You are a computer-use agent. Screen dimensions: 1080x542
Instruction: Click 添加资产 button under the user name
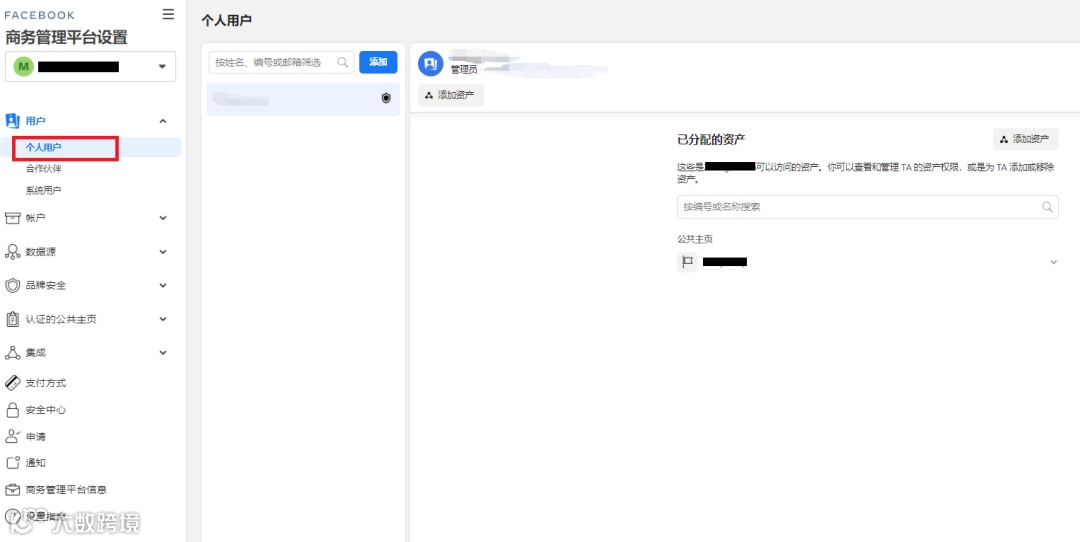tap(450, 95)
